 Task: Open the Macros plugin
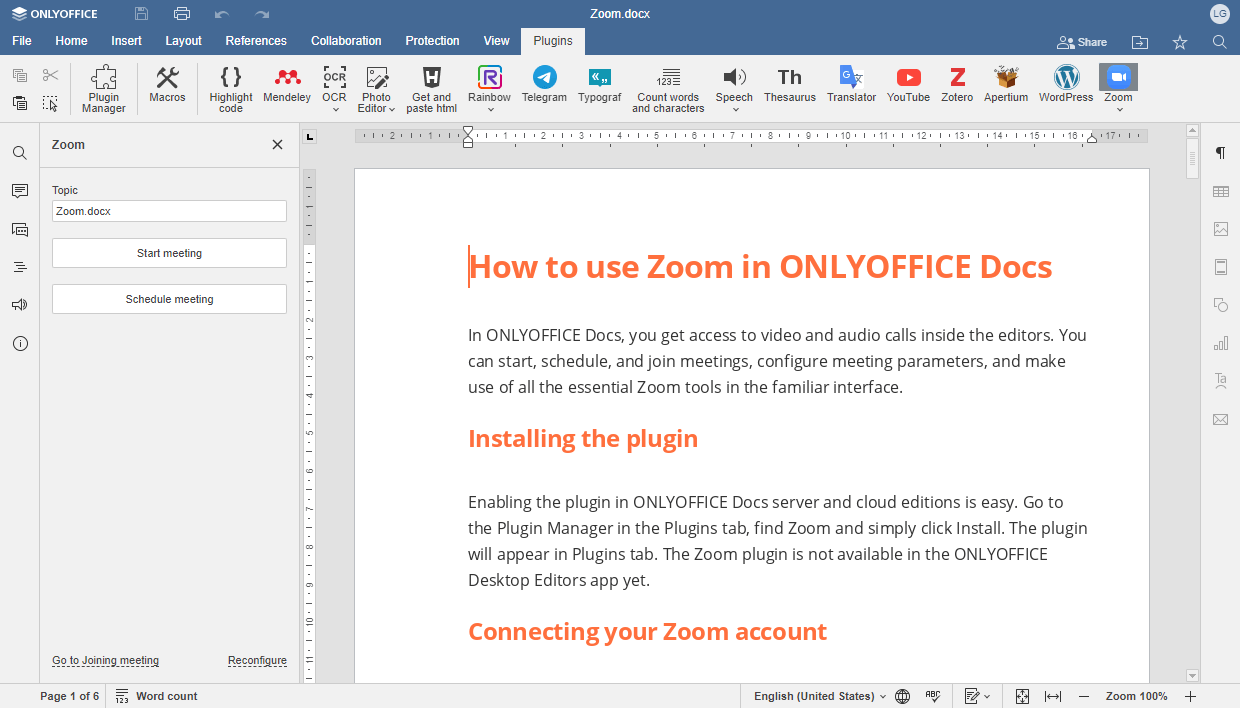click(167, 84)
